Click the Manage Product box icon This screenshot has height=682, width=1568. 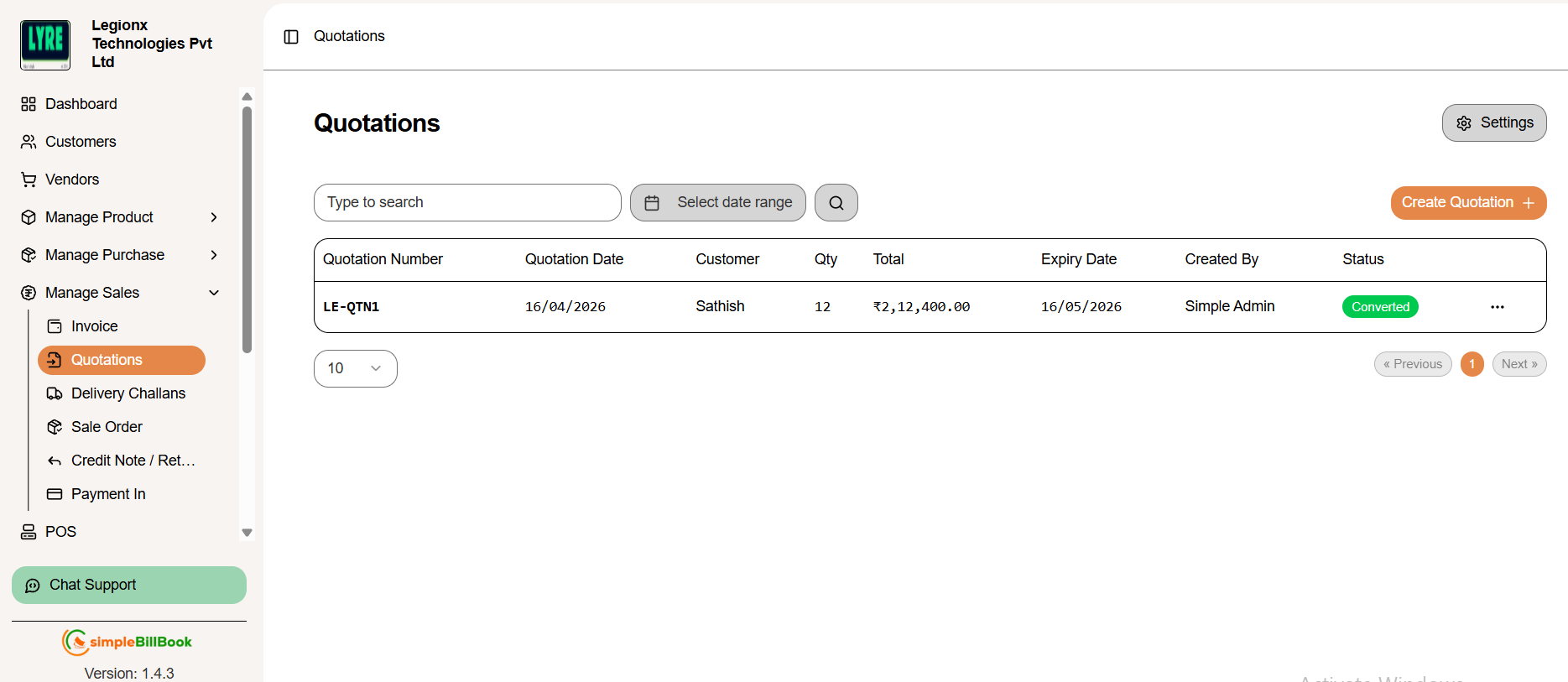(29, 217)
